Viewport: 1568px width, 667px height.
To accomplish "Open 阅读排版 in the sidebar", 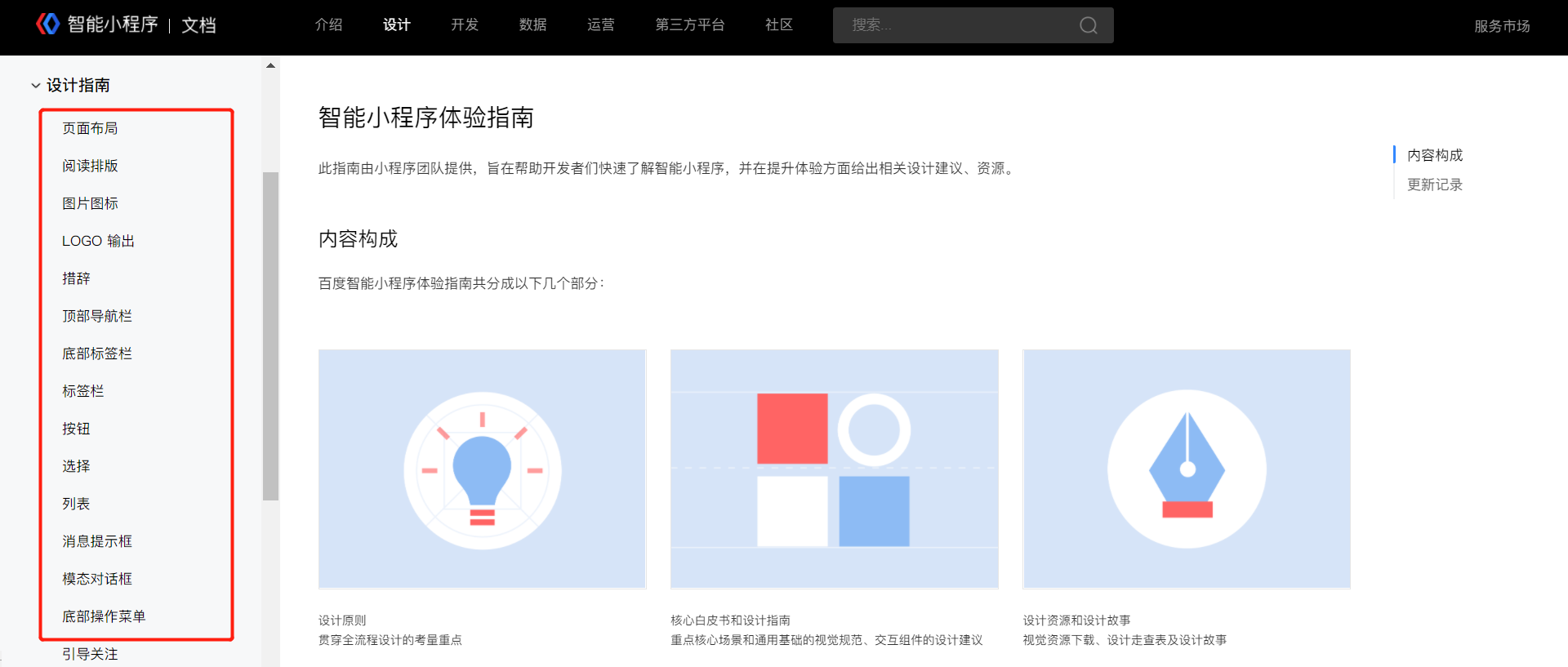I will click(x=90, y=166).
